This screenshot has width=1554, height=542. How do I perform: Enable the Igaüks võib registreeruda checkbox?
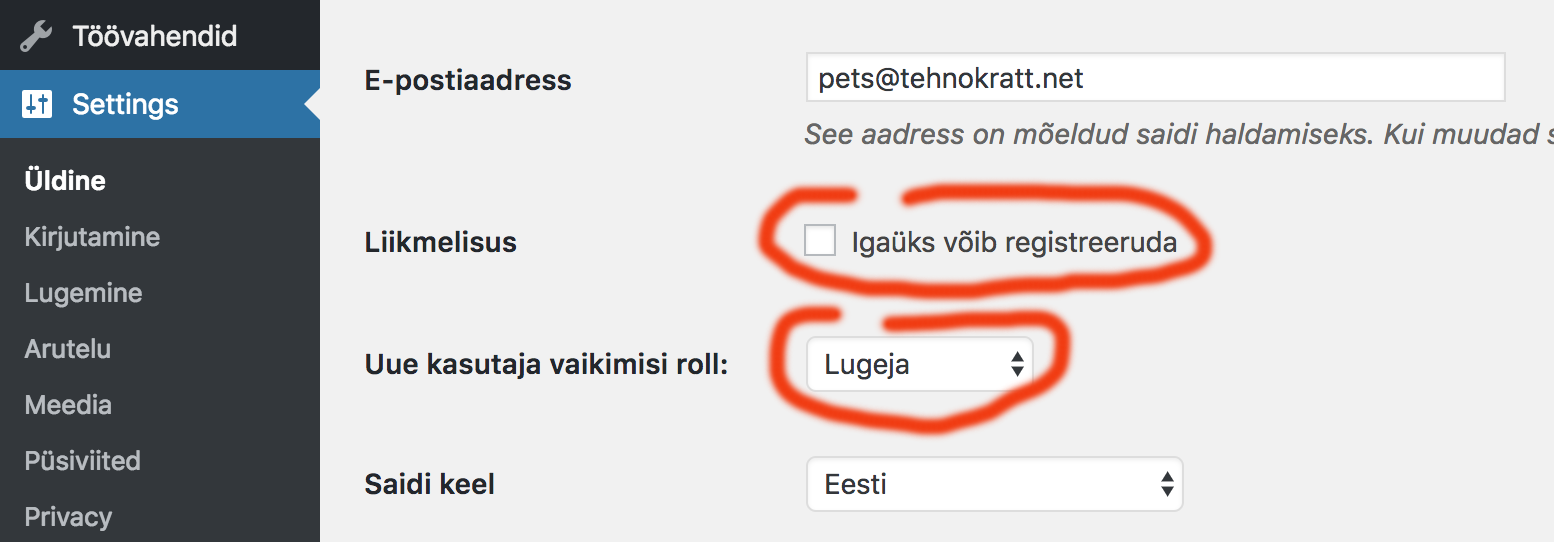820,240
